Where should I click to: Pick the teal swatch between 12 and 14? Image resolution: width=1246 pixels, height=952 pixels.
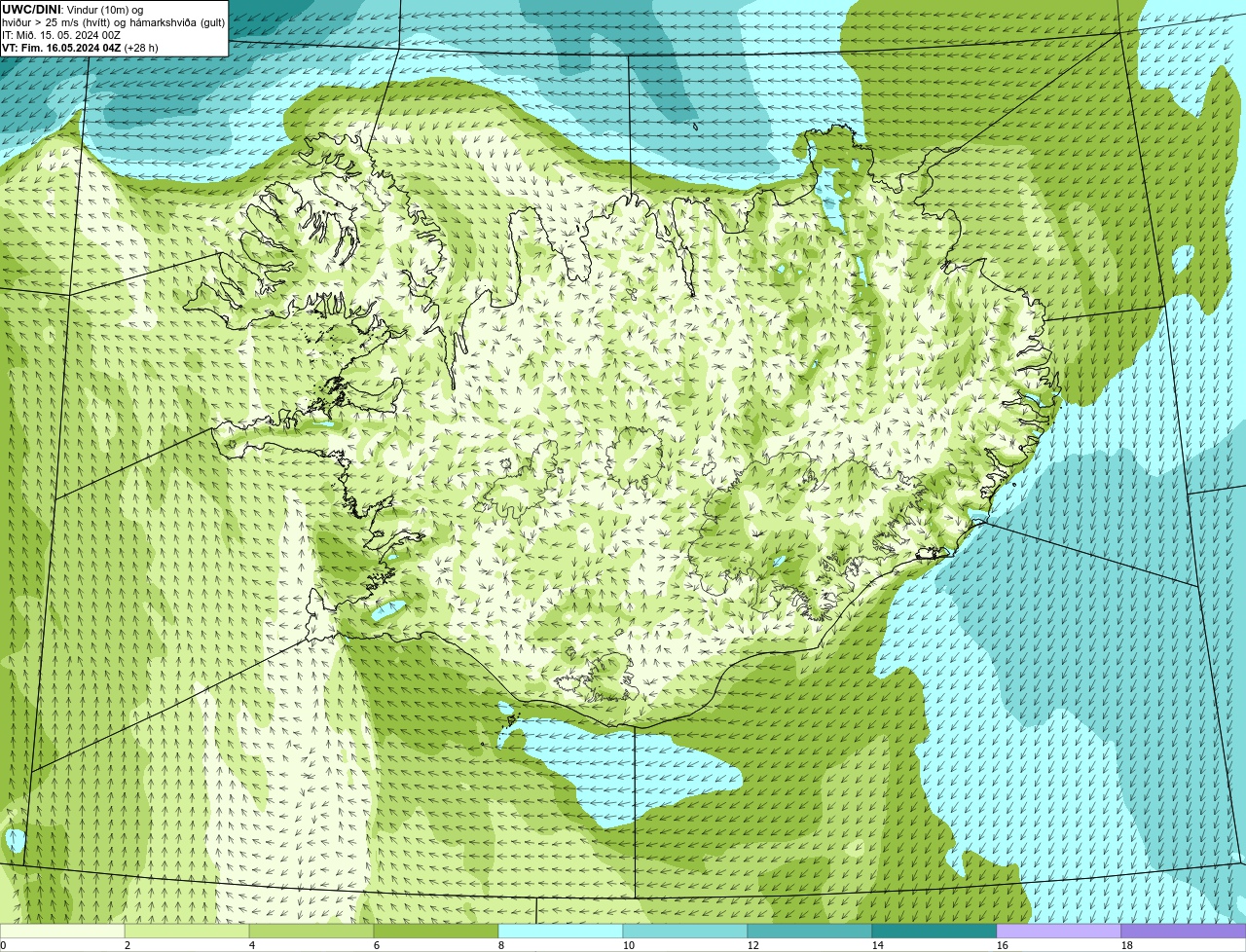tap(810, 931)
